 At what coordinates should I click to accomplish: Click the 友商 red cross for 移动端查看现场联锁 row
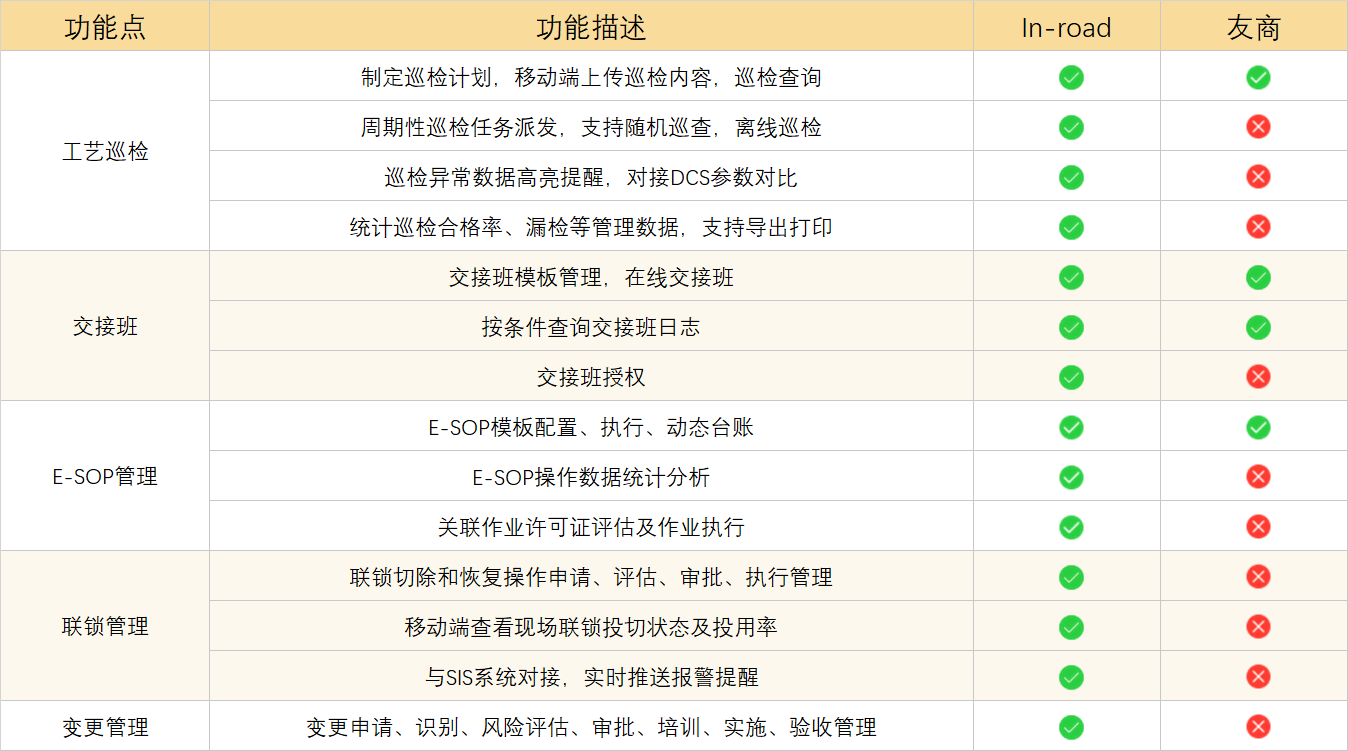[1258, 627]
